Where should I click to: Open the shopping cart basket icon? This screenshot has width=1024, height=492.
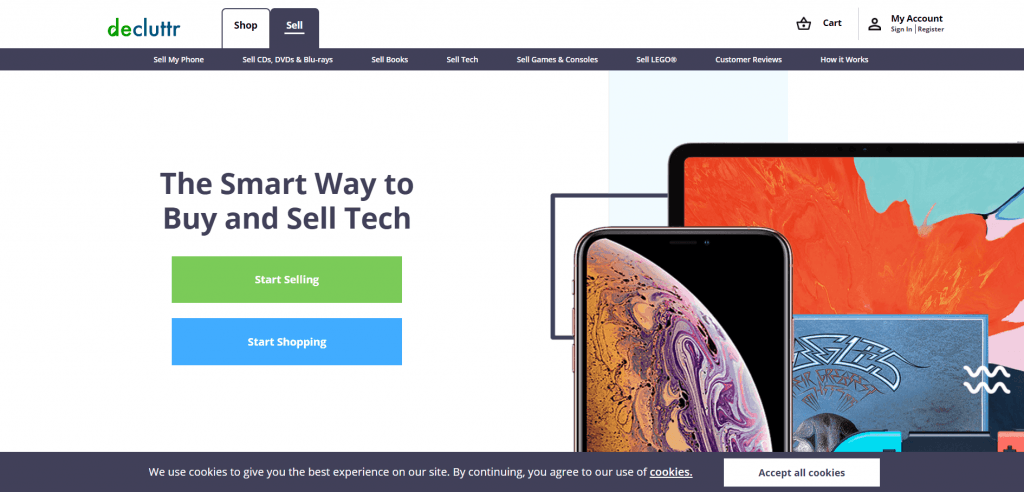[803, 24]
